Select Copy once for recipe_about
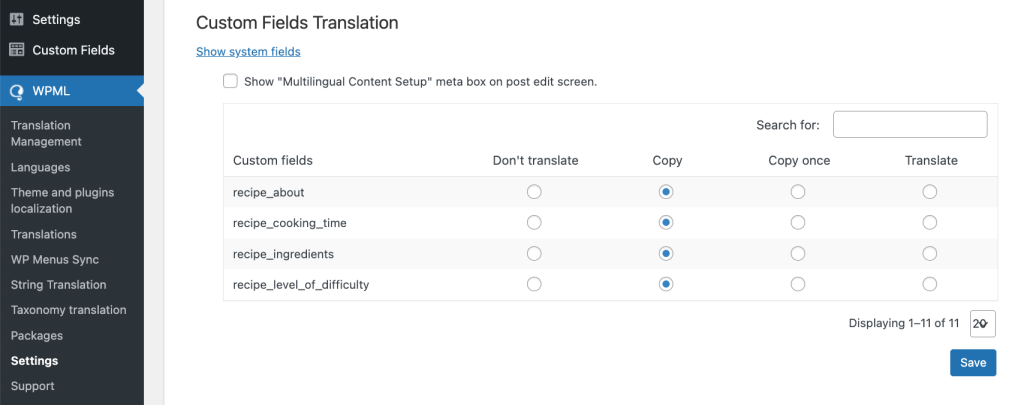This screenshot has height=405, width=1024. click(797, 192)
